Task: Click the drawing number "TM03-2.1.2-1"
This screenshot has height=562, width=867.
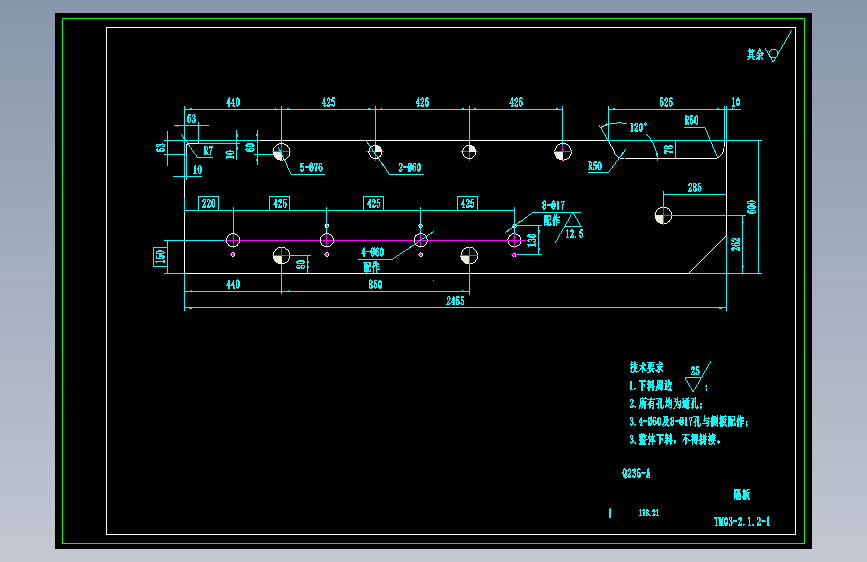Action: click(x=742, y=522)
